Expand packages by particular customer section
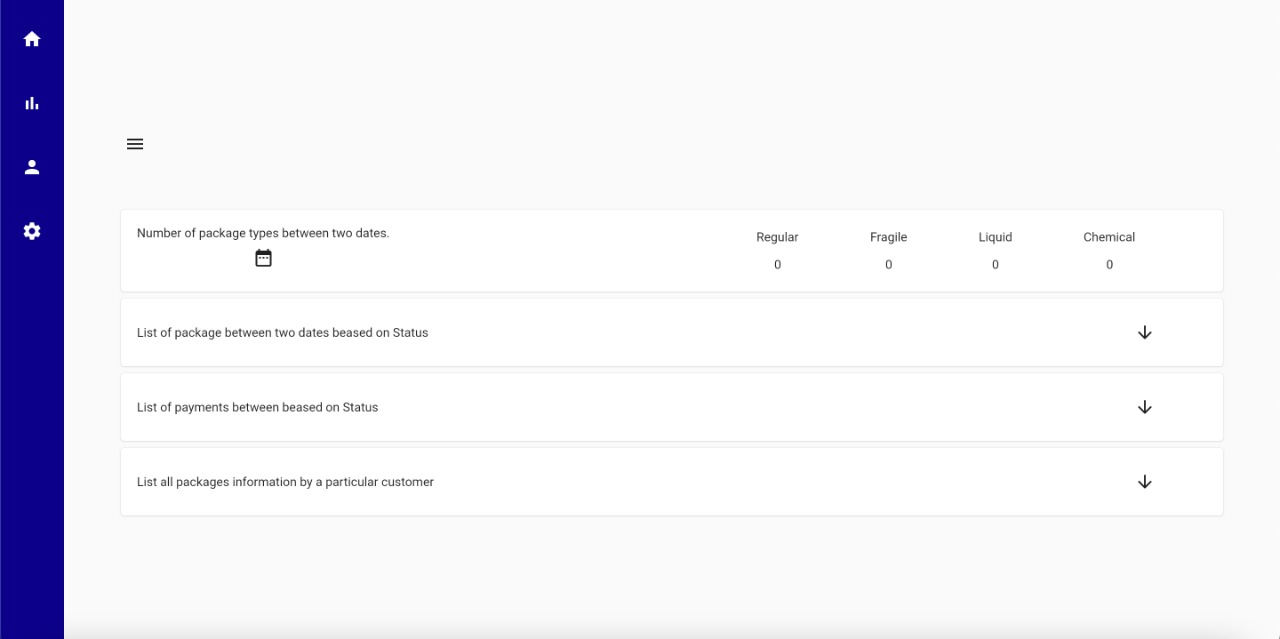 1144,482
